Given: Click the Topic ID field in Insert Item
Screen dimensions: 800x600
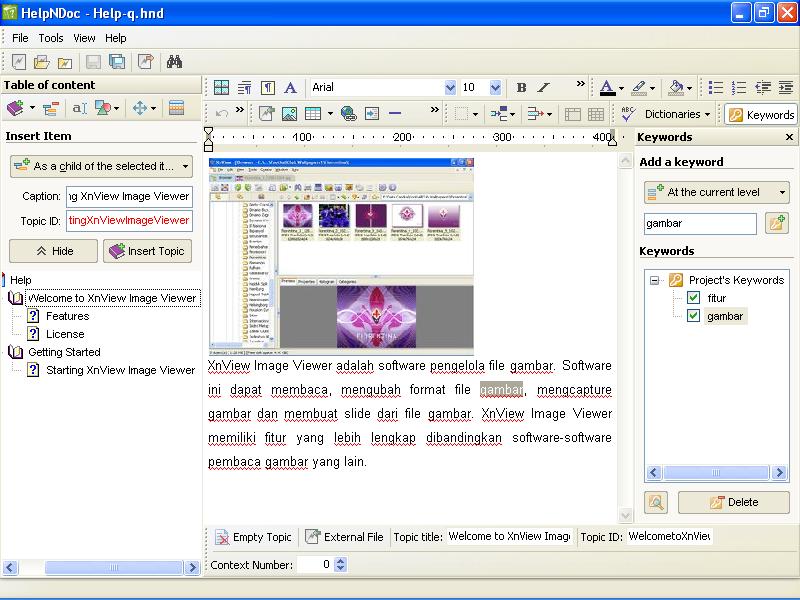Looking at the screenshot, I should 129,221.
